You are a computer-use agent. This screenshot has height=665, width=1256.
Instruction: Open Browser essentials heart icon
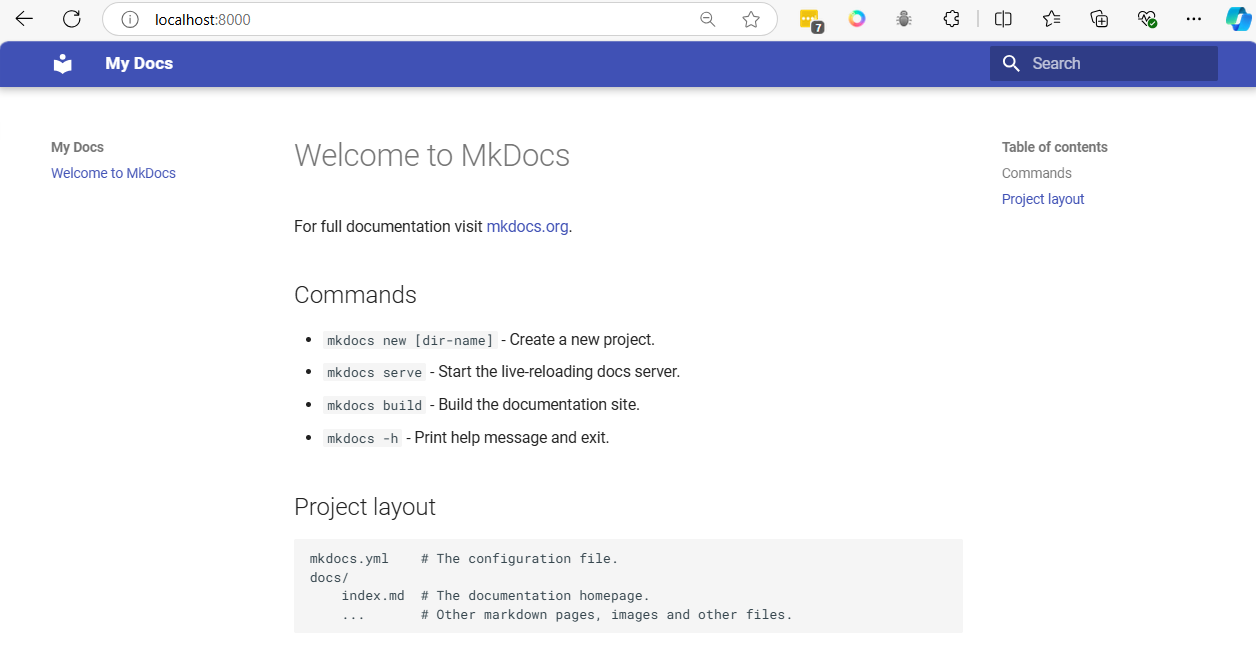tap(1147, 19)
